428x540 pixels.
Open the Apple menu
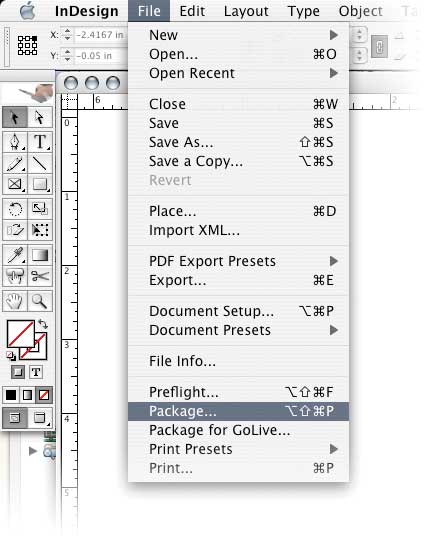[x=28, y=11]
